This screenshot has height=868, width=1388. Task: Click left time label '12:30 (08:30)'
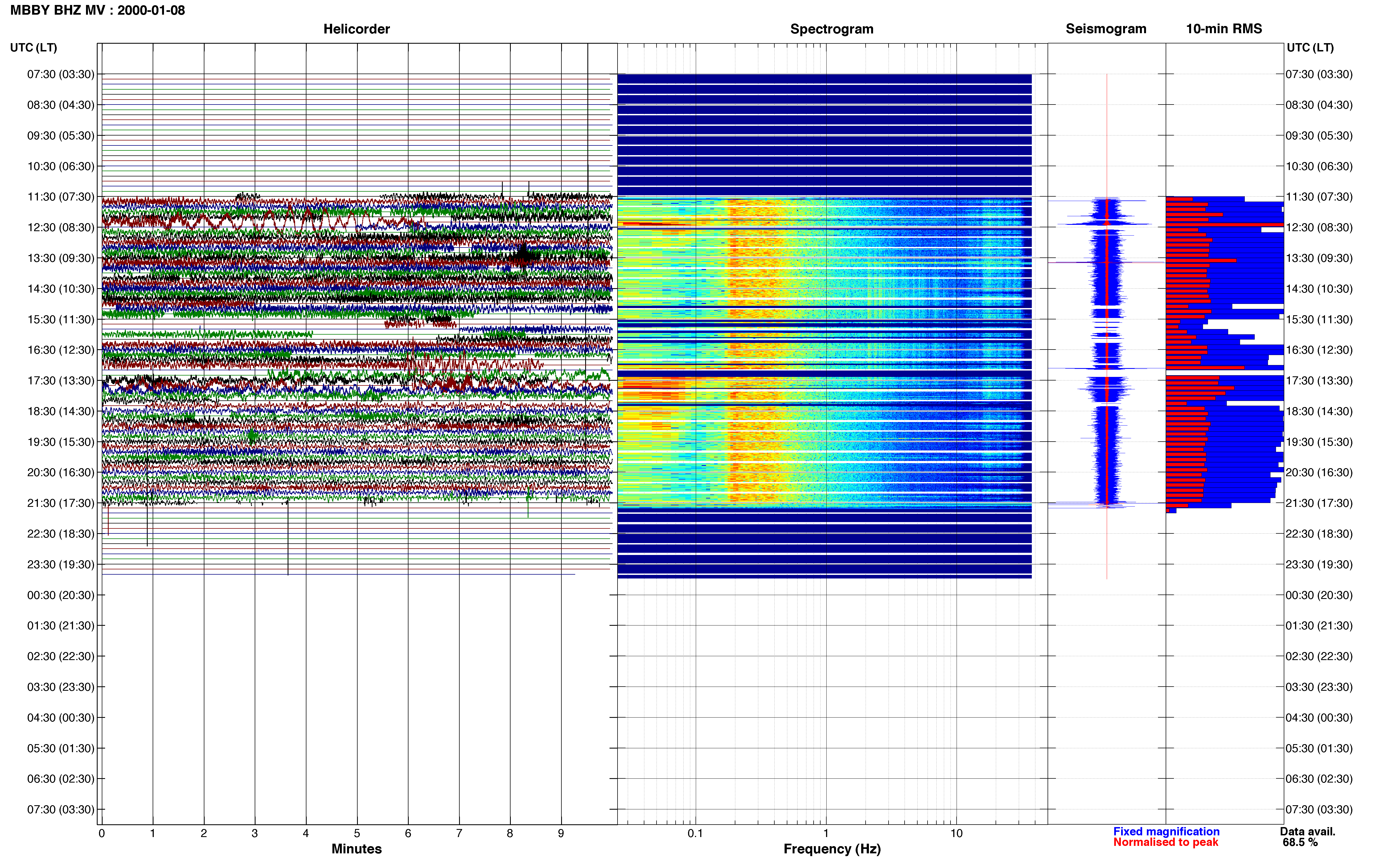(x=61, y=227)
